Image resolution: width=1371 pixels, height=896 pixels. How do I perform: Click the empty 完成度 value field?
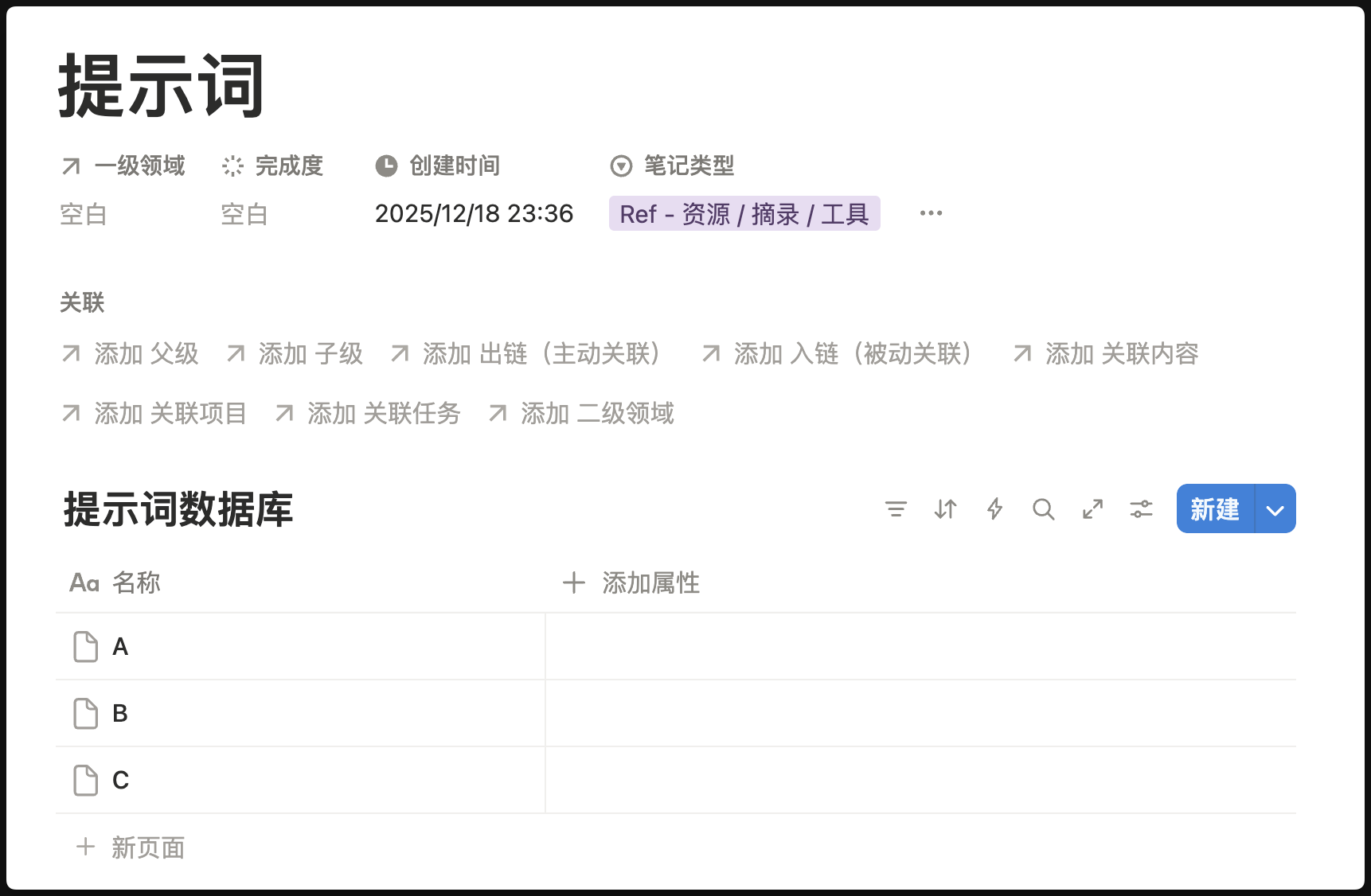[244, 214]
